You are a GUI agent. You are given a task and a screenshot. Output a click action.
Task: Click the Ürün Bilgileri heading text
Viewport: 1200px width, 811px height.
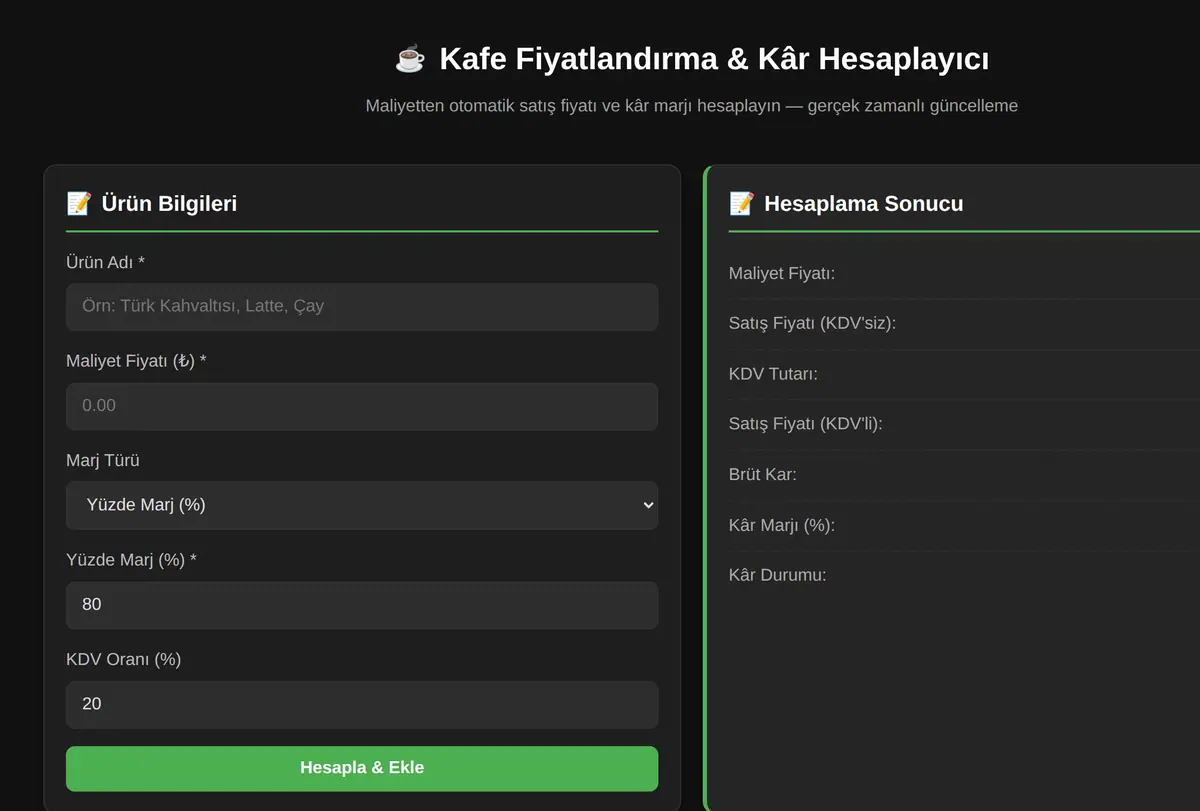pyautogui.click(x=169, y=203)
